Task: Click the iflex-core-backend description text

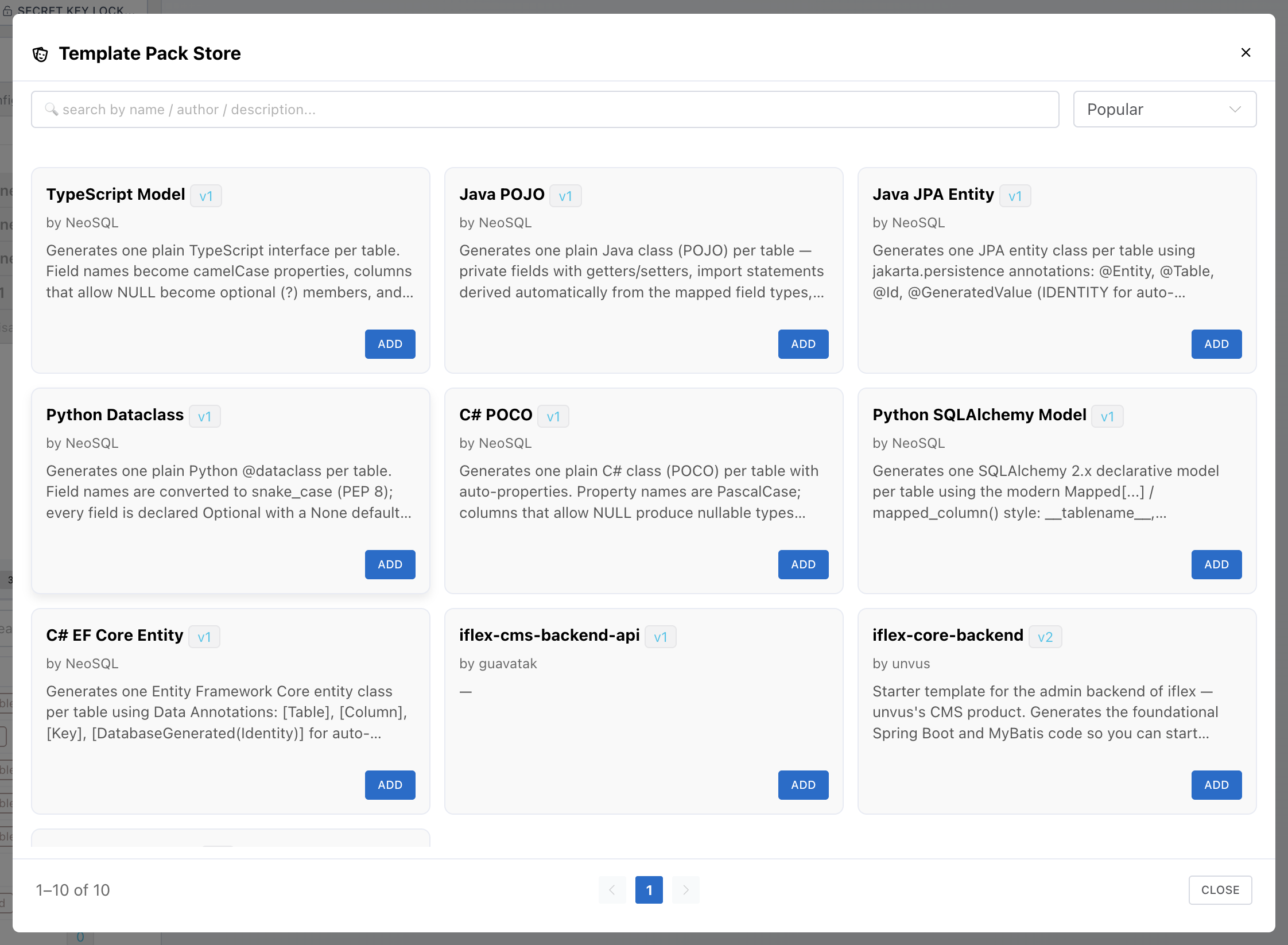Action: pyautogui.click(x=1045, y=712)
